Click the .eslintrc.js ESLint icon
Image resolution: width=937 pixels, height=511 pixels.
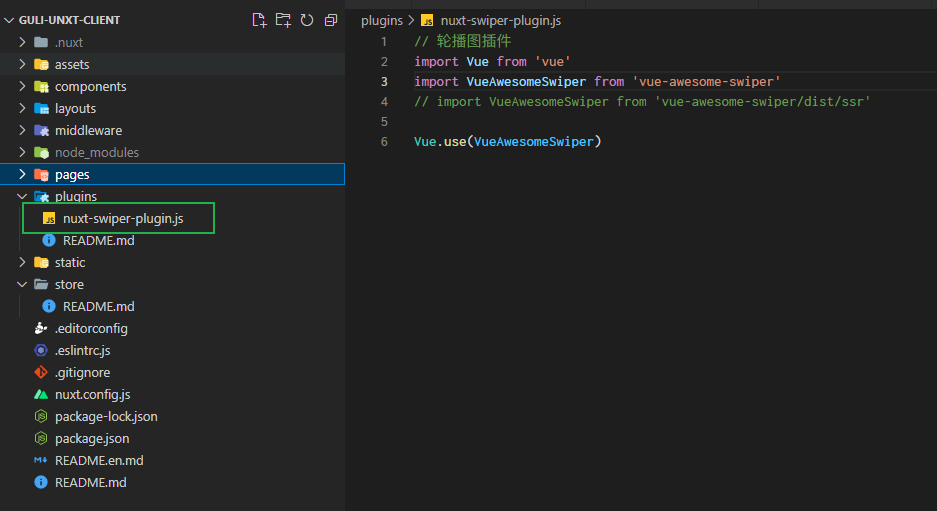click(x=41, y=350)
